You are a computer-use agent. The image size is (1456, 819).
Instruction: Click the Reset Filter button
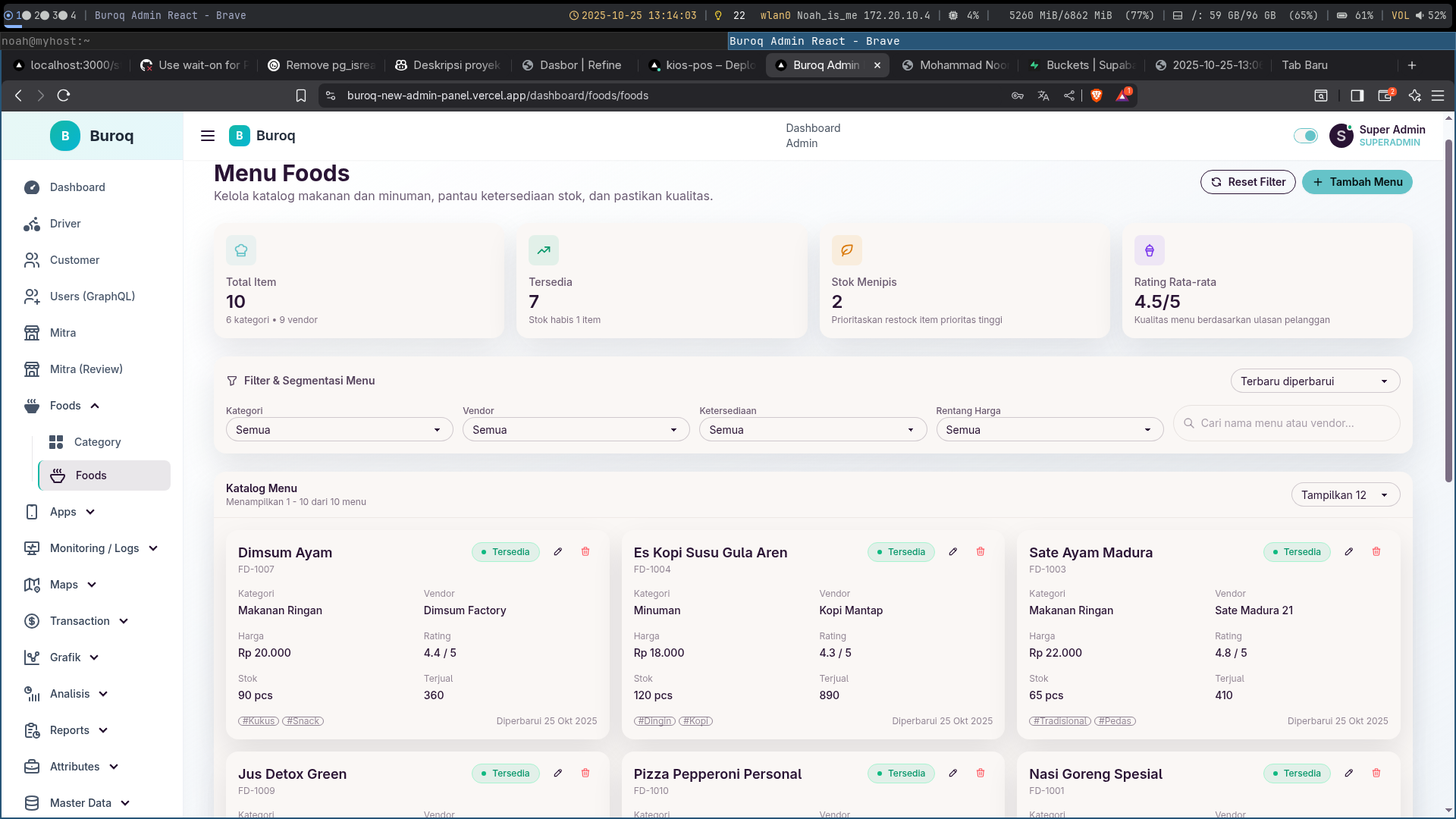point(1247,182)
